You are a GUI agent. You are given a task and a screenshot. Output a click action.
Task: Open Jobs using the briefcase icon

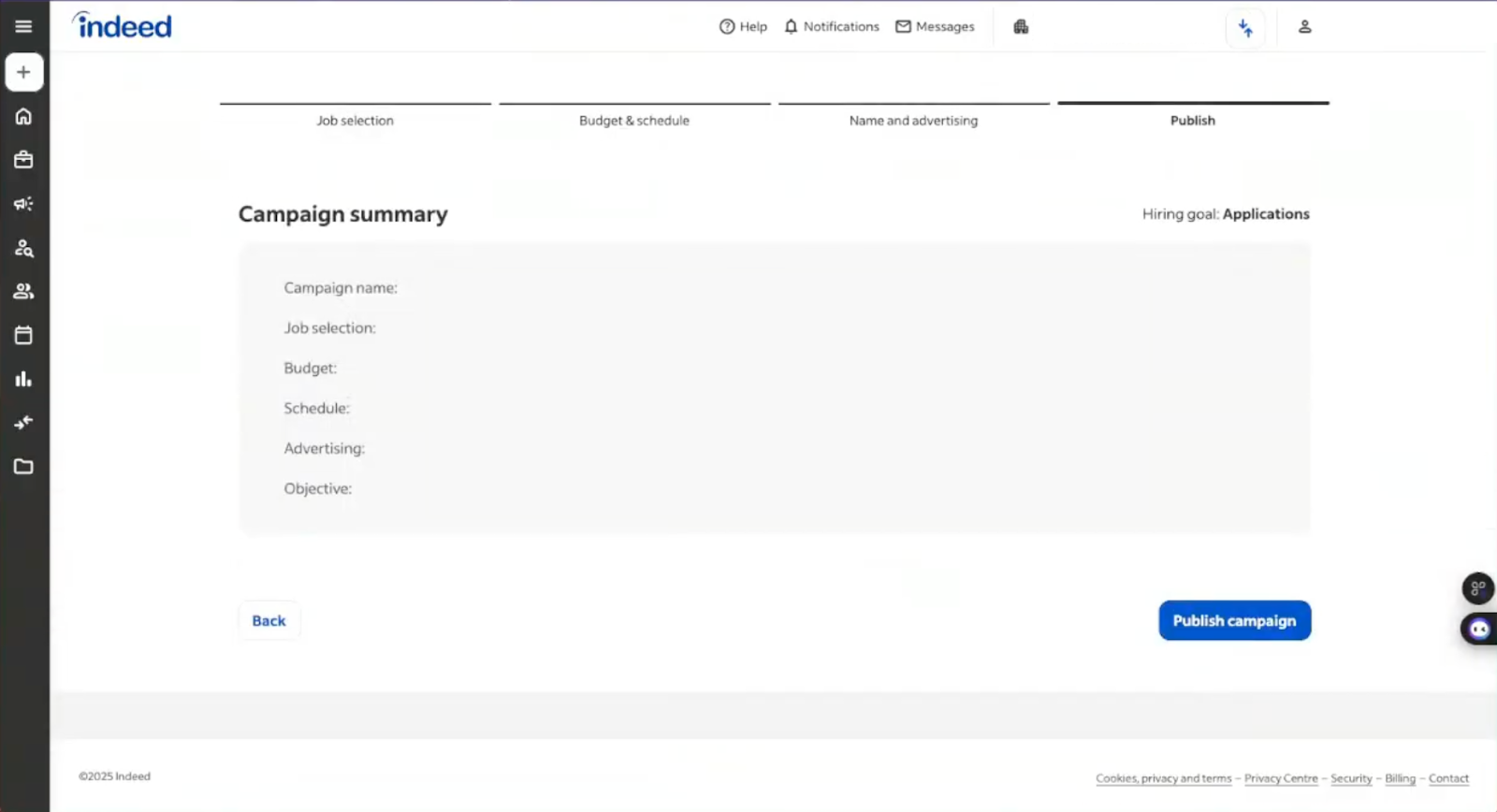click(x=23, y=160)
